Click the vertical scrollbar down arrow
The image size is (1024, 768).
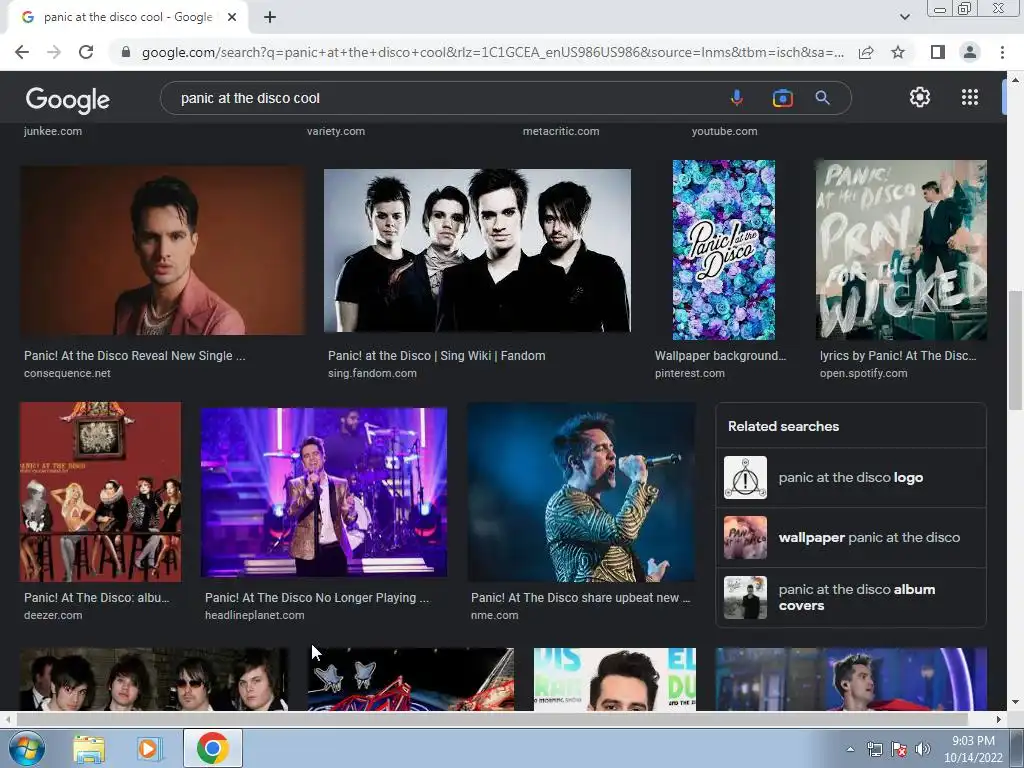1015,703
